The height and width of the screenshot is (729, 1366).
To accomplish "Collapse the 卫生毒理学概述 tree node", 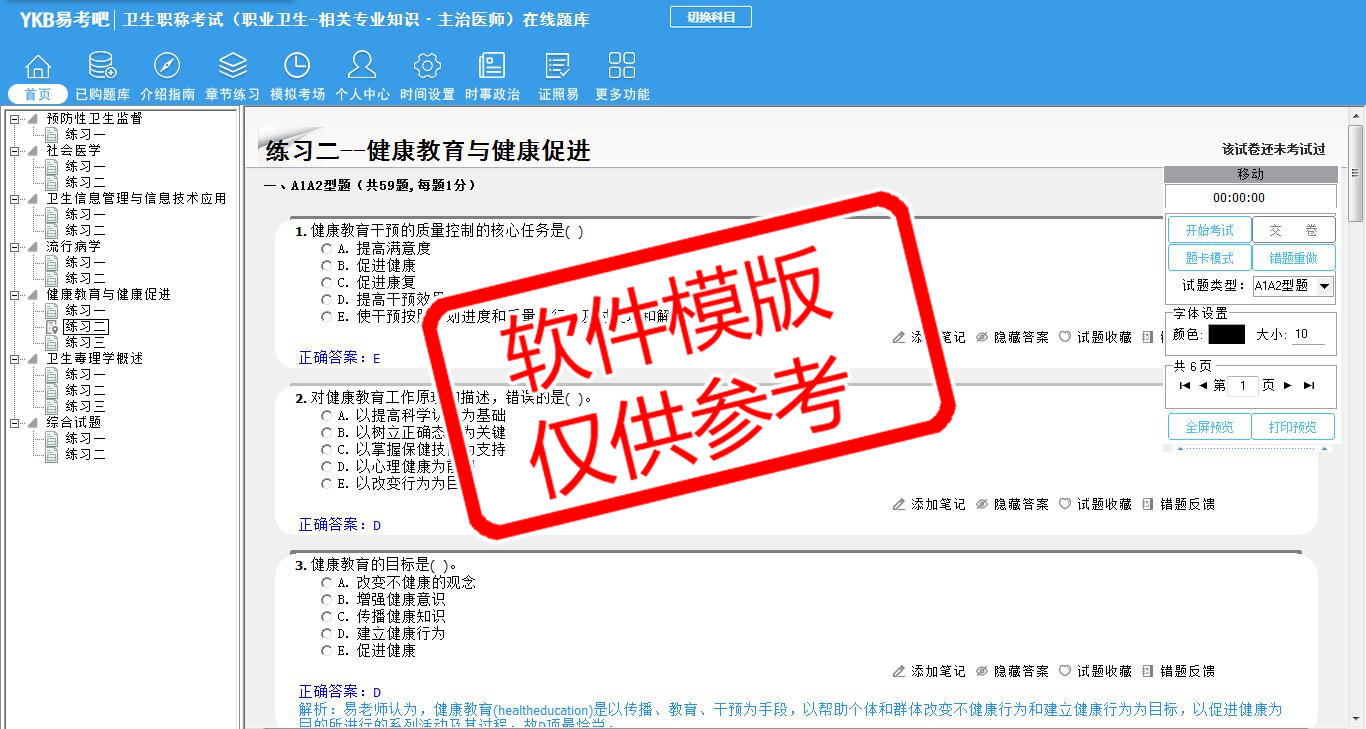I will tap(14, 358).
